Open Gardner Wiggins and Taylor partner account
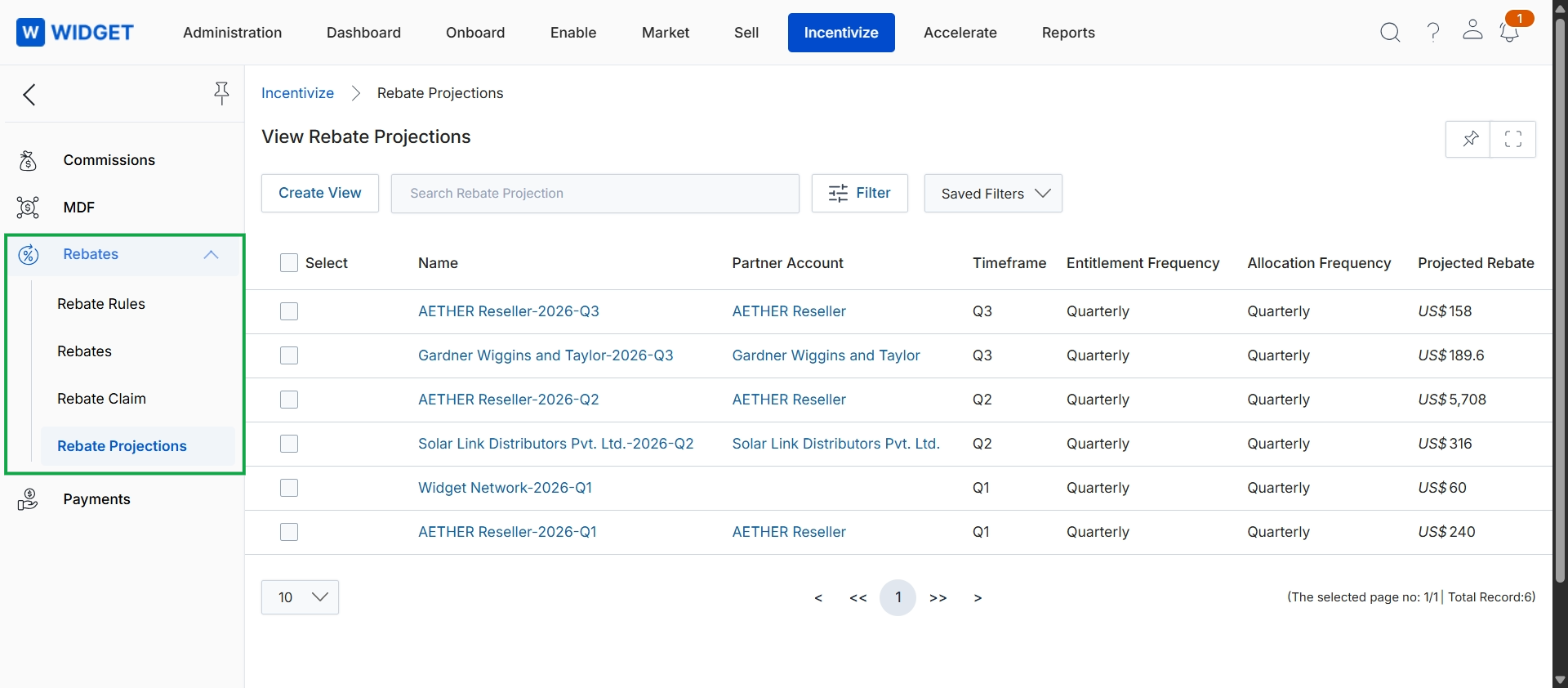The width and height of the screenshot is (1568, 688). [x=826, y=355]
